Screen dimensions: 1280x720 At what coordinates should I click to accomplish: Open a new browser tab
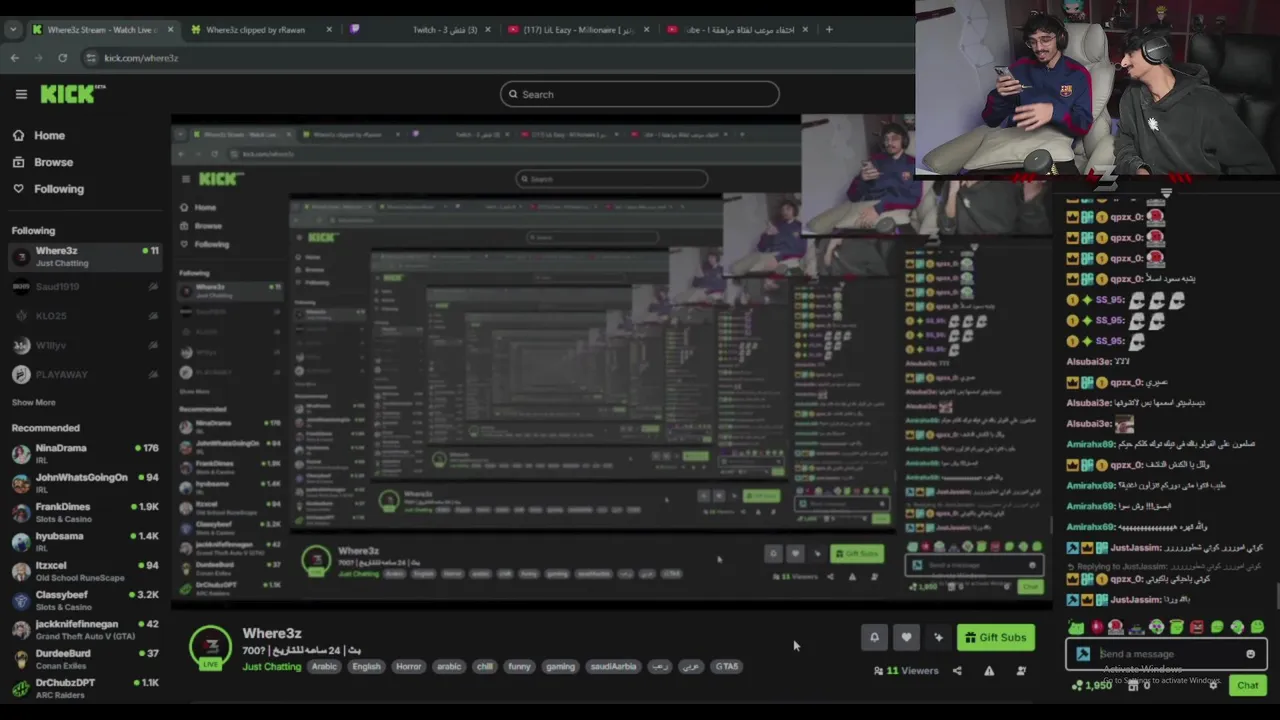(829, 29)
